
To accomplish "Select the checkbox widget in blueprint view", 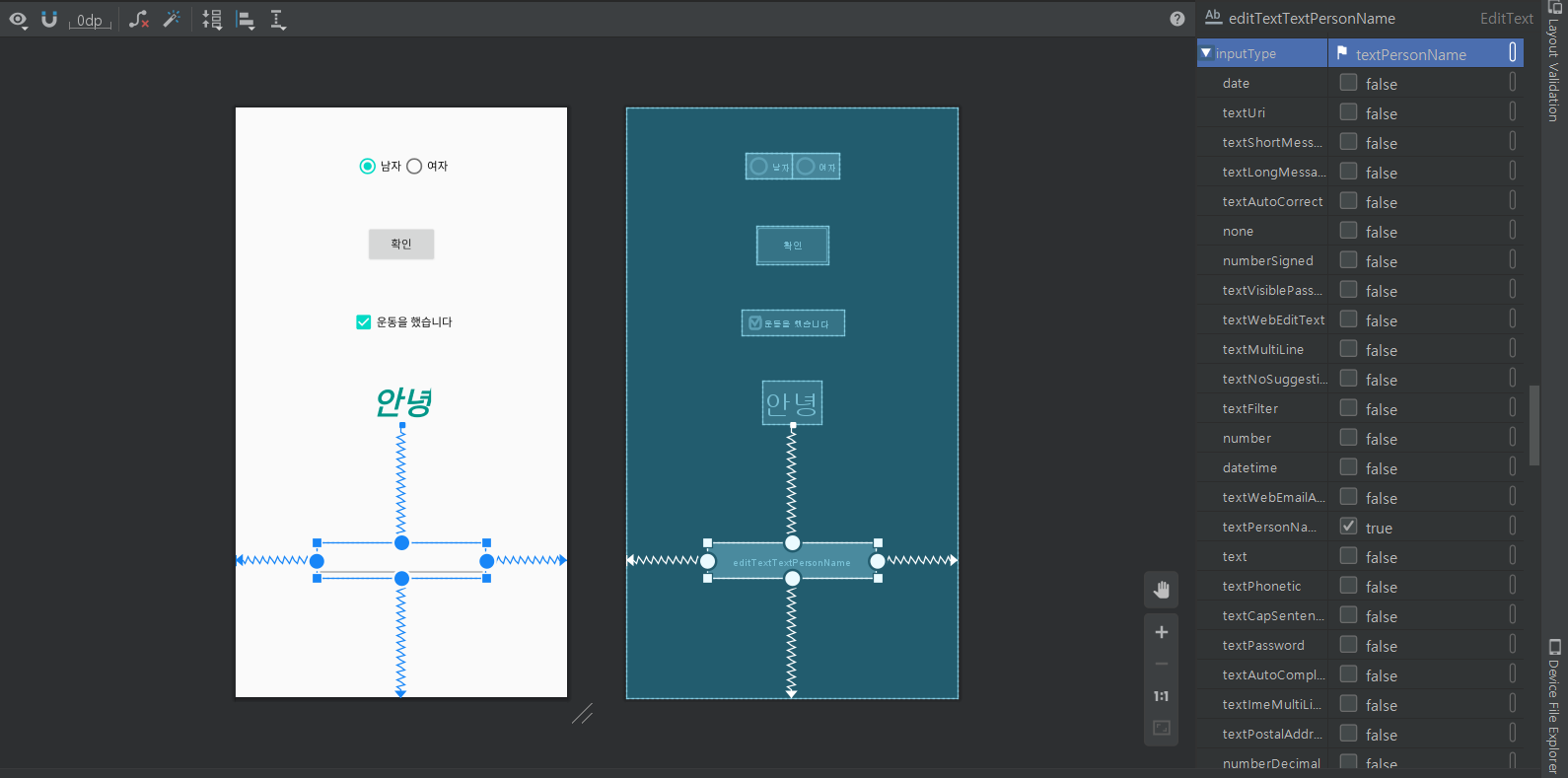I will point(793,322).
